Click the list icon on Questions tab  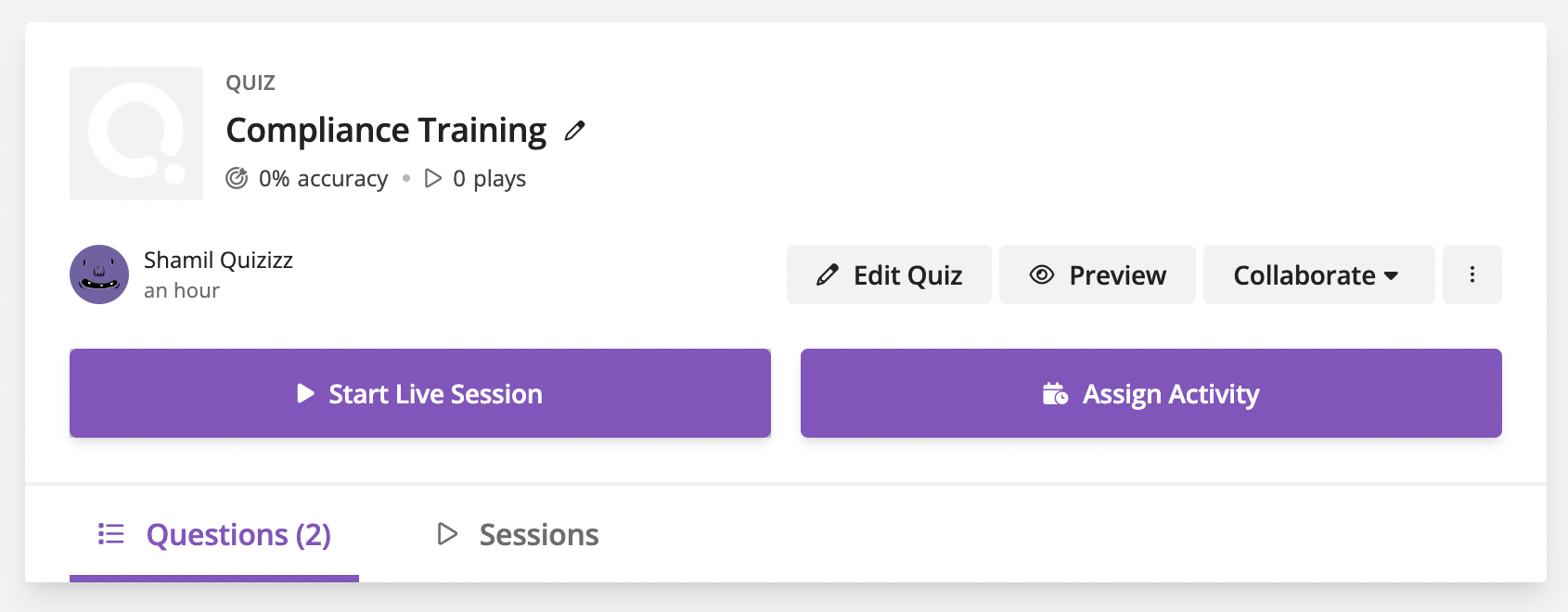click(111, 534)
